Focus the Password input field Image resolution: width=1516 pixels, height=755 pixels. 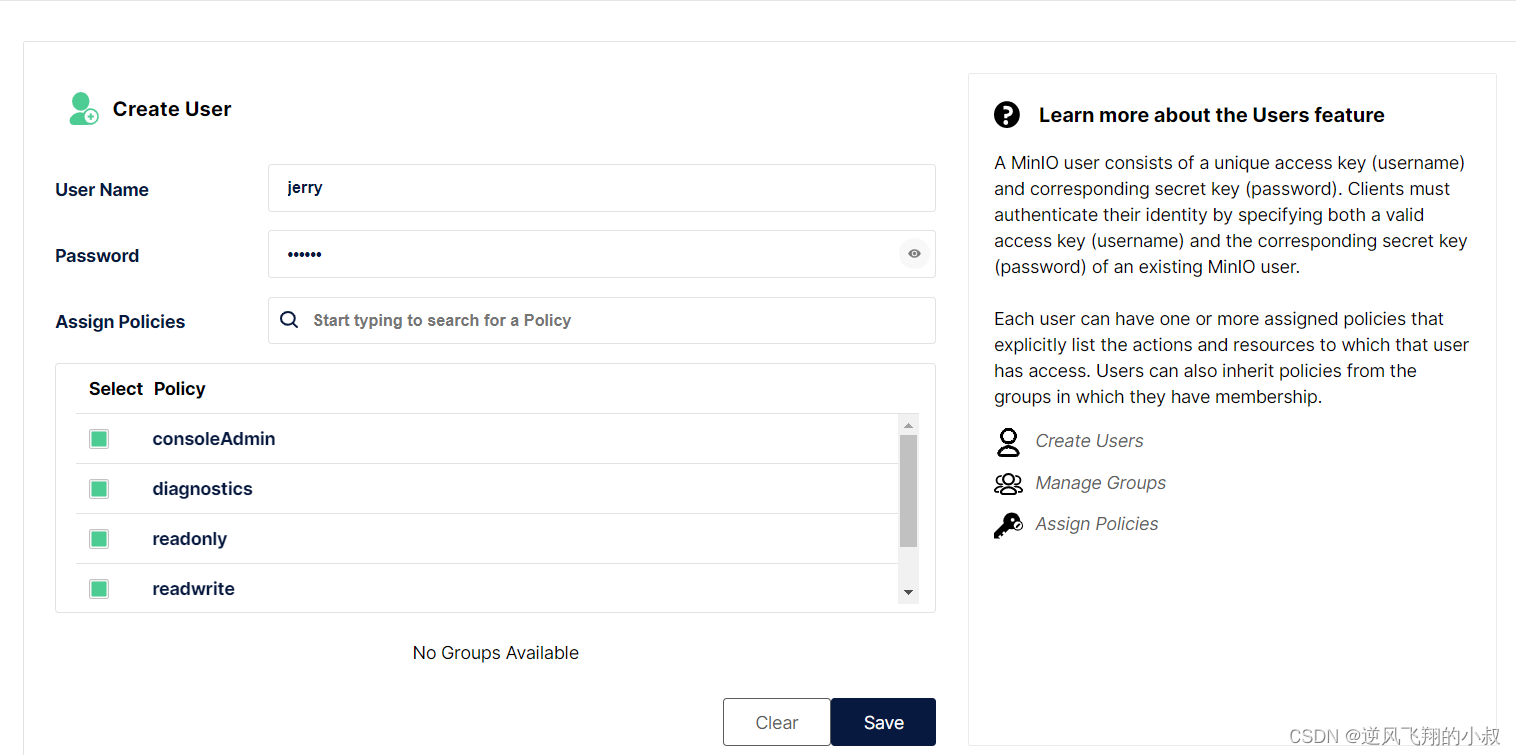tap(602, 254)
